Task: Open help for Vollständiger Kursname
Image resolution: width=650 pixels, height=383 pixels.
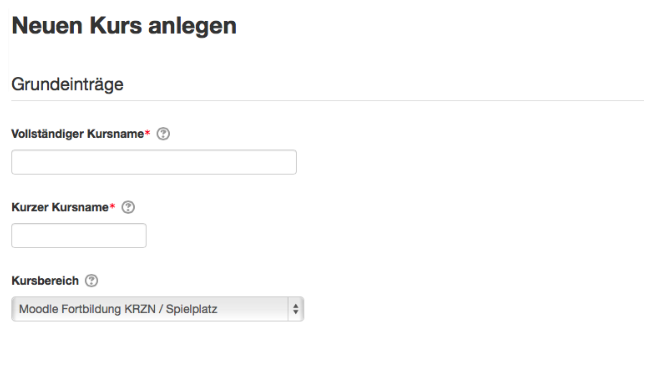Action: (x=163, y=134)
